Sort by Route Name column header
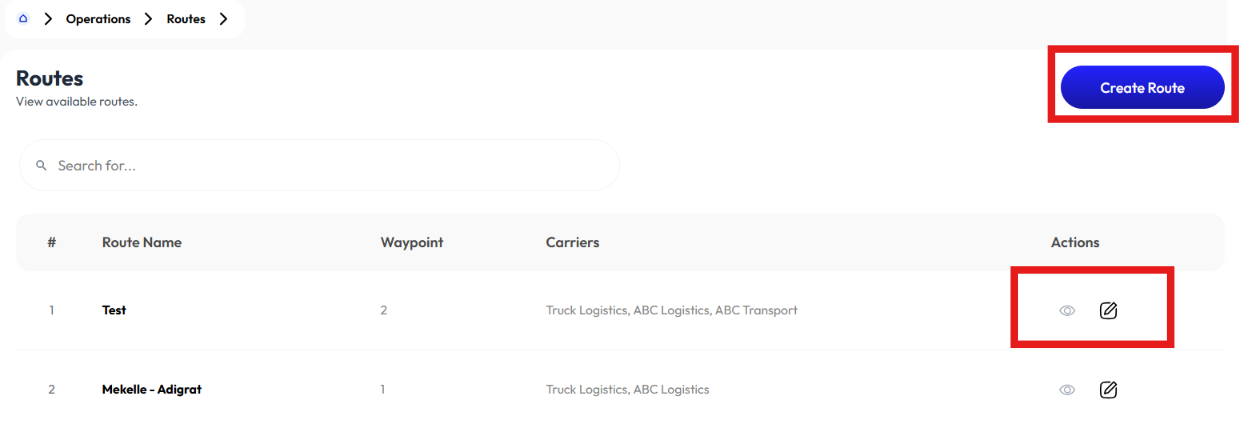The width and height of the screenshot is (1240, 425). point(142,243)
